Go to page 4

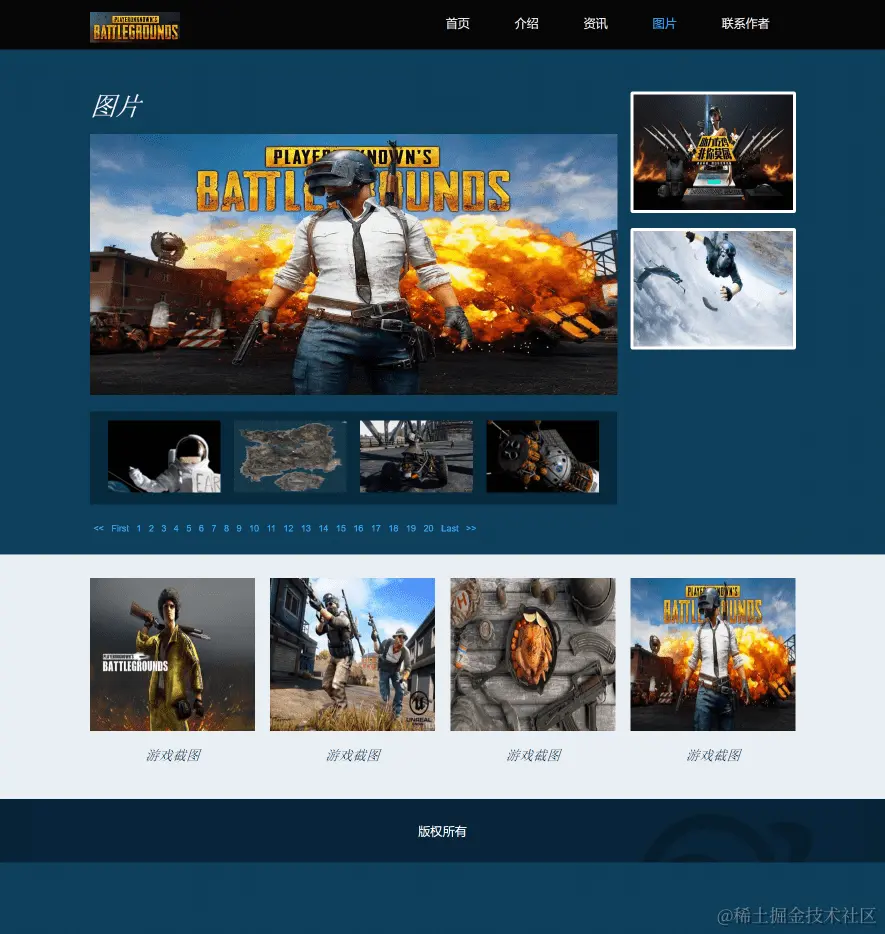pyautogui.click(x=176, y=528)
